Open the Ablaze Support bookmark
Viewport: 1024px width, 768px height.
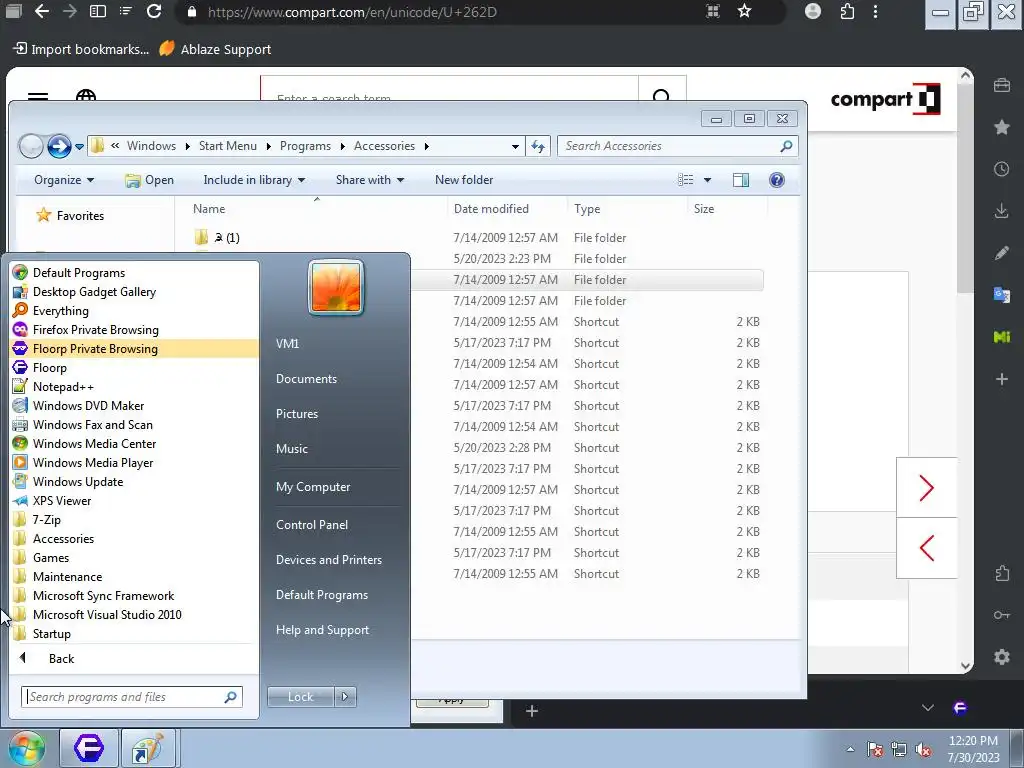pyautogui.click(x=215, y=49)
